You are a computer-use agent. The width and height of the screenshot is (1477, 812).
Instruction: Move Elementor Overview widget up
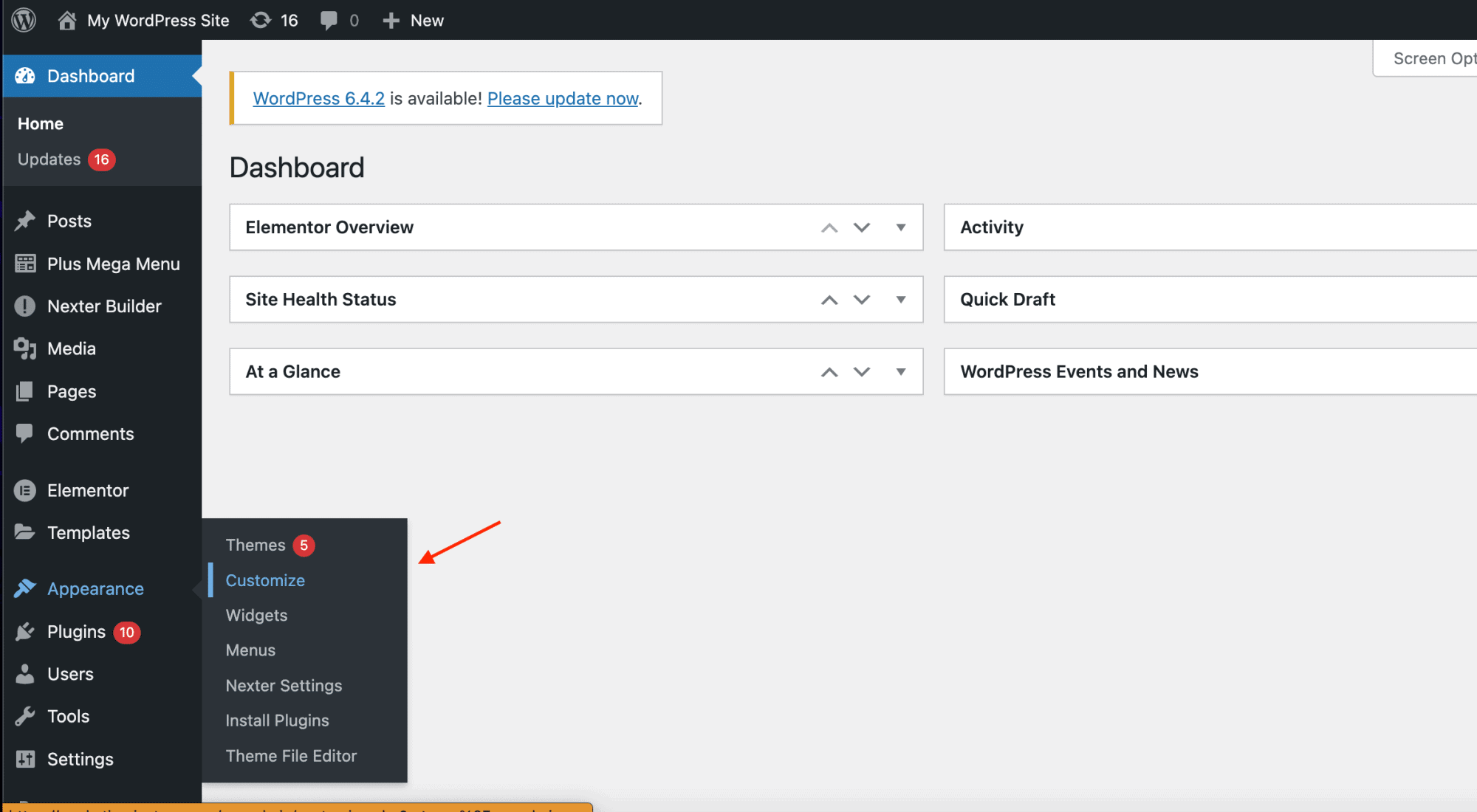pyautogui.click(x=829, y=227)
